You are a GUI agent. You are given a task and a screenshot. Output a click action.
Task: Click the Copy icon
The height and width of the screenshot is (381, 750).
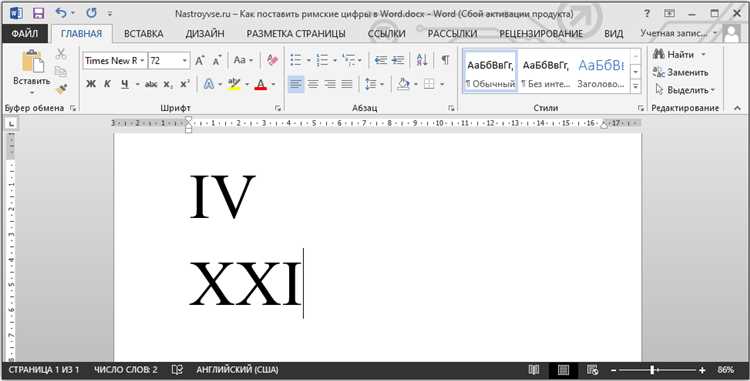[x=61, y=72]
